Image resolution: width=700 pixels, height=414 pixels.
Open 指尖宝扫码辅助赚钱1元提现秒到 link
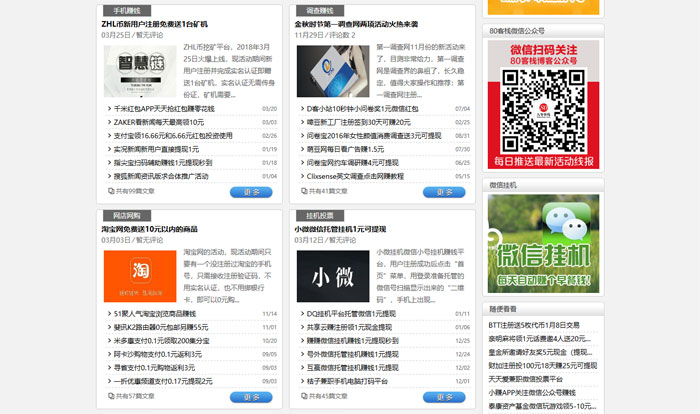pyautogui.click(x=163, y=163)
